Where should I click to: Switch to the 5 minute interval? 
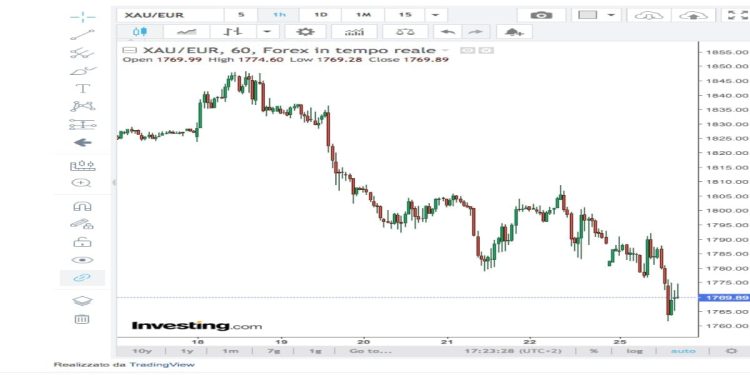click(241, 15)
